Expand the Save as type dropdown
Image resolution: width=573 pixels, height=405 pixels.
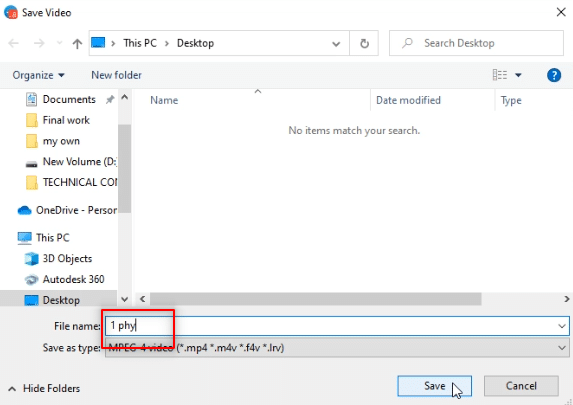562,348
